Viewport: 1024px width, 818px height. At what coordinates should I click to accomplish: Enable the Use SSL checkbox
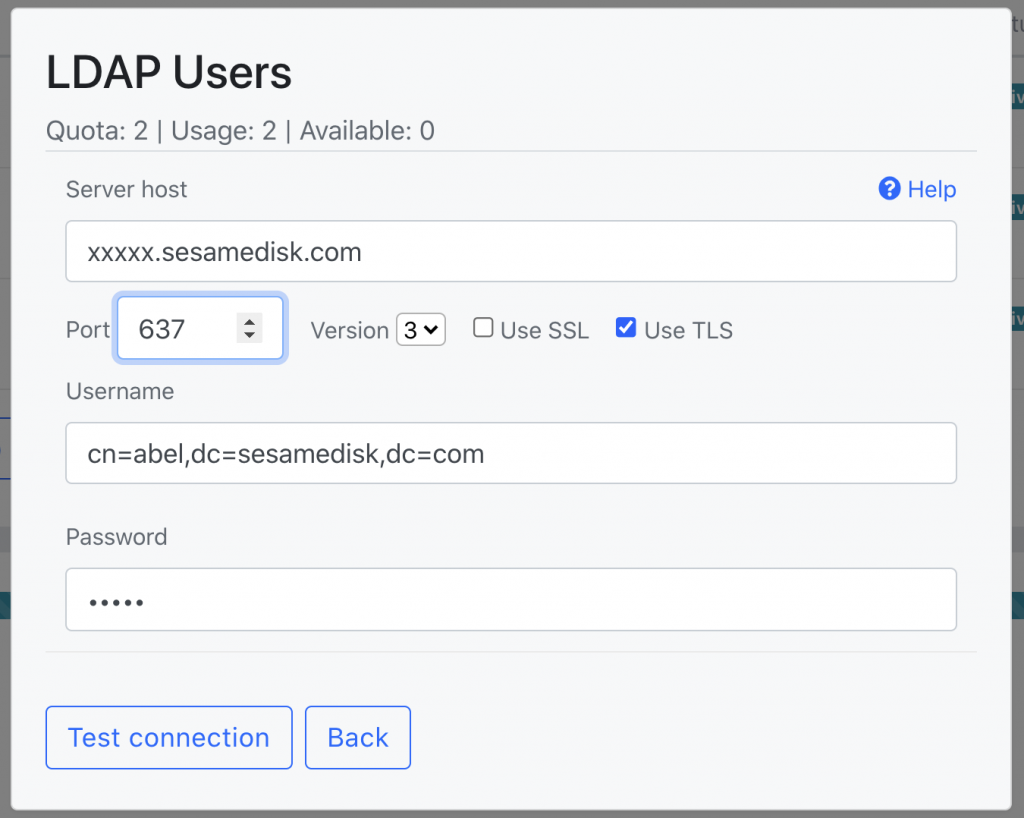483,328
